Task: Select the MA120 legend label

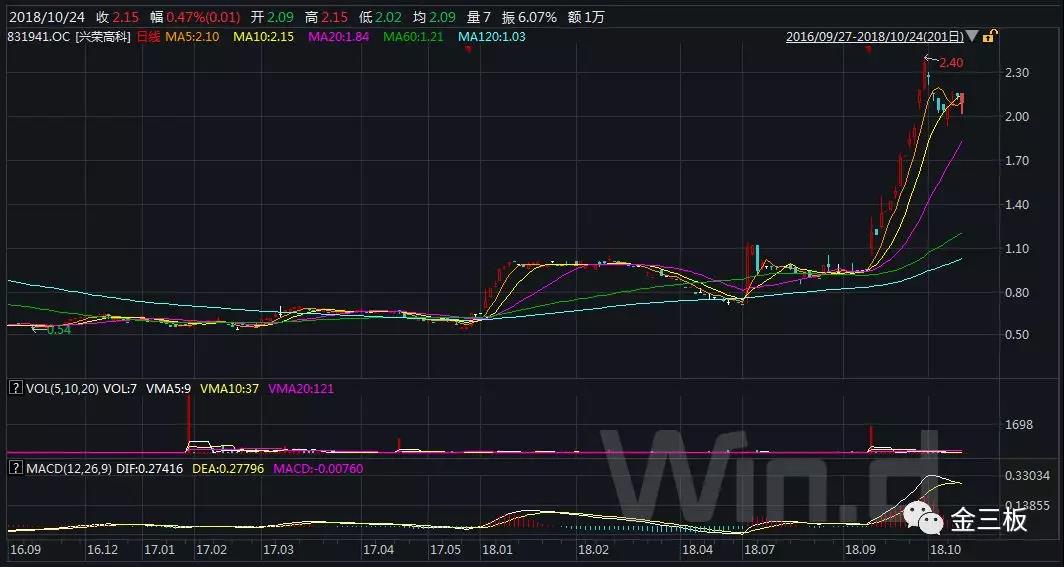Action: [x=492, y=37]
